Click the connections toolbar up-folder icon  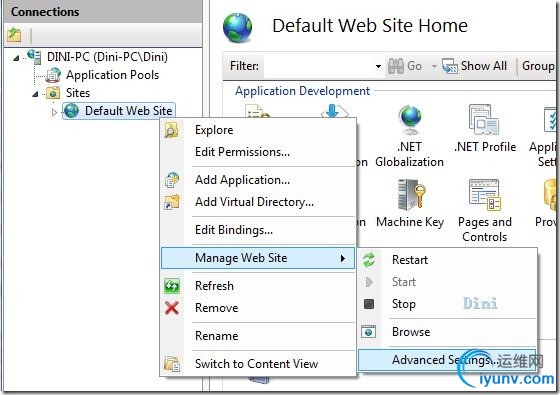14,35
